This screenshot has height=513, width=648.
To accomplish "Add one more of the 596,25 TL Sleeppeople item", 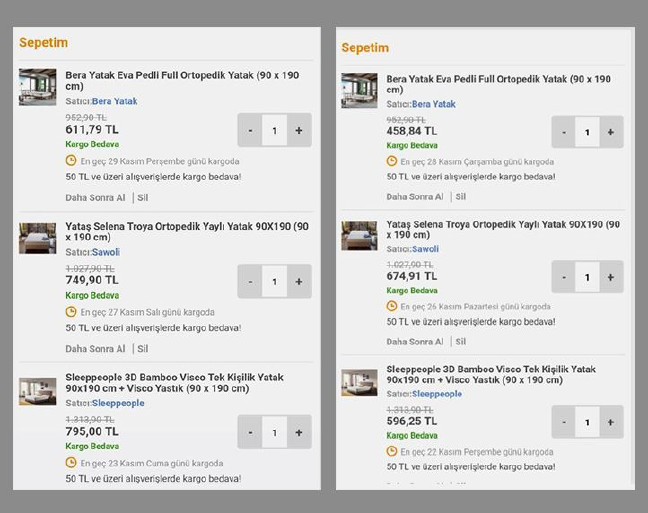I will (610, 422).
